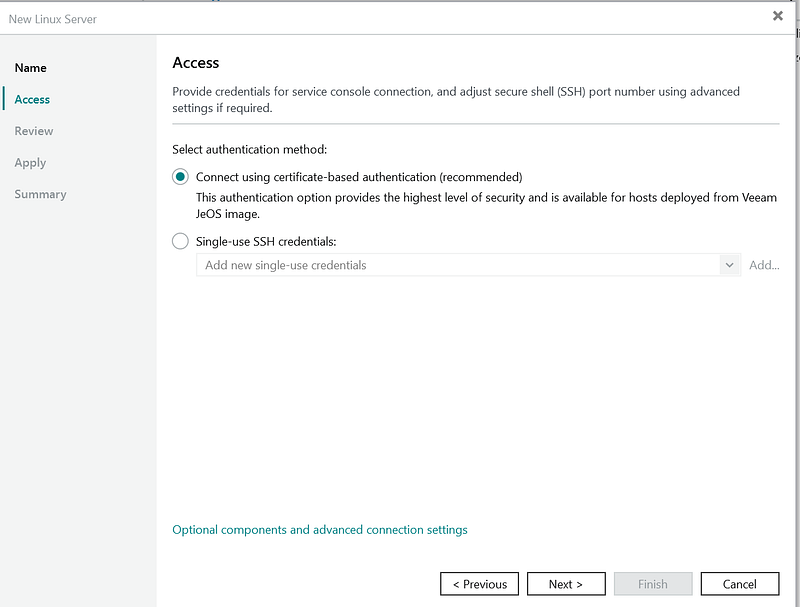Open the Apply step in sidebar
The width and height of the screenshot is (800, 607).
(x=30, y=163)
